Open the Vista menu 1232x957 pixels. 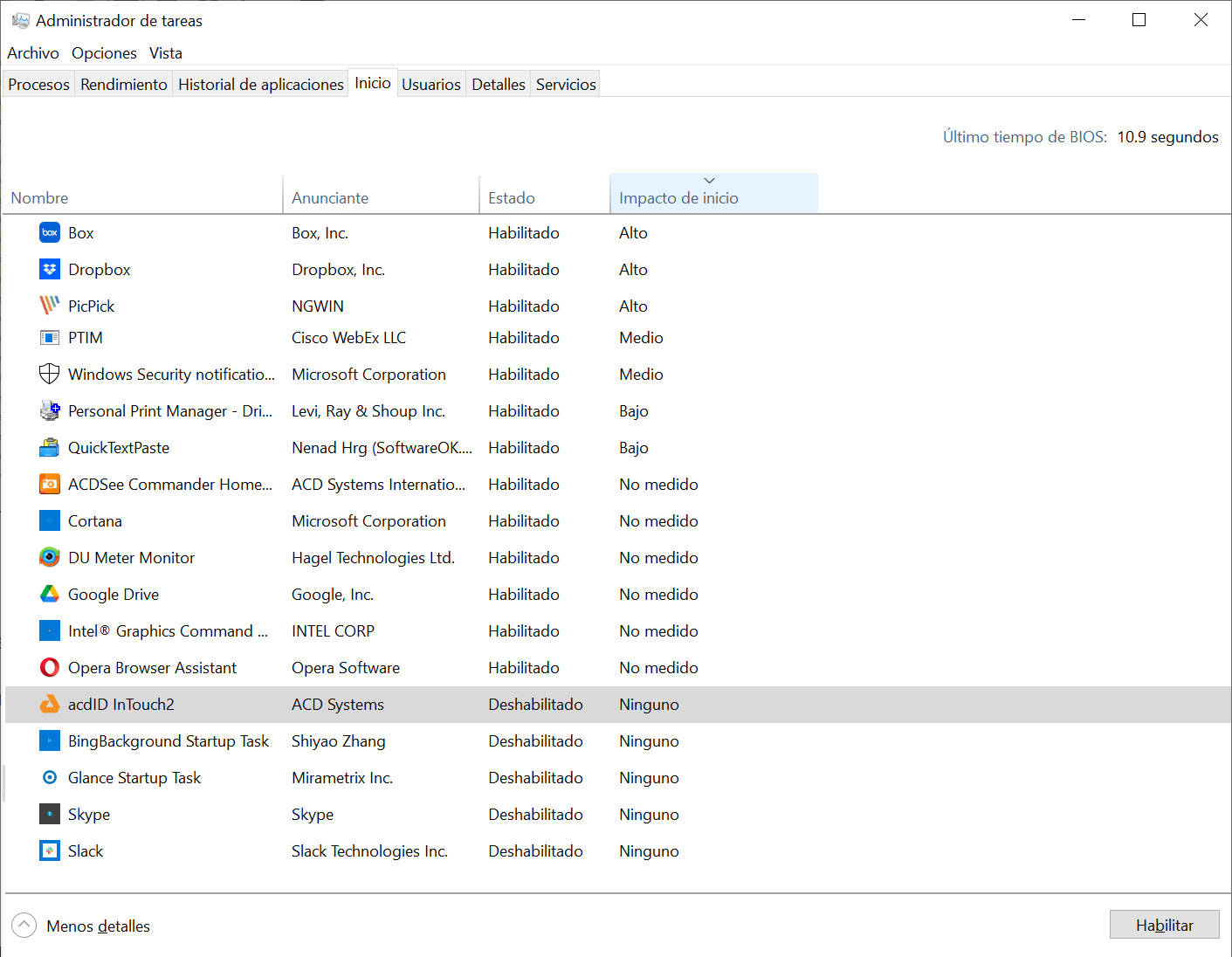pyautogui.click(x=166, y=53)
